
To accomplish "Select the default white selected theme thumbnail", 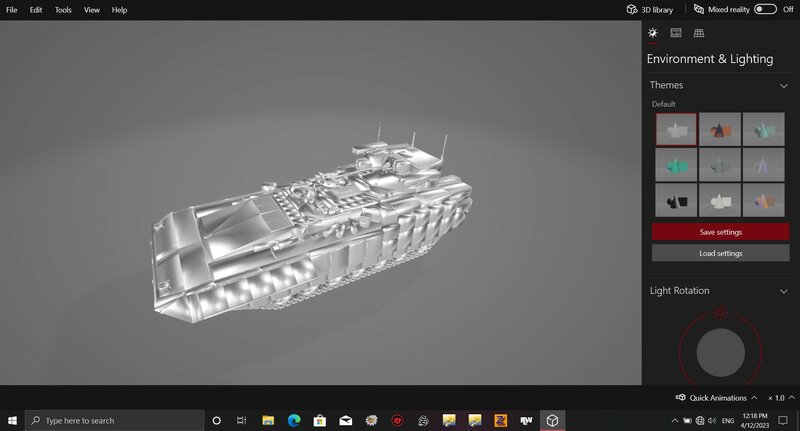I will coord(676,130).
